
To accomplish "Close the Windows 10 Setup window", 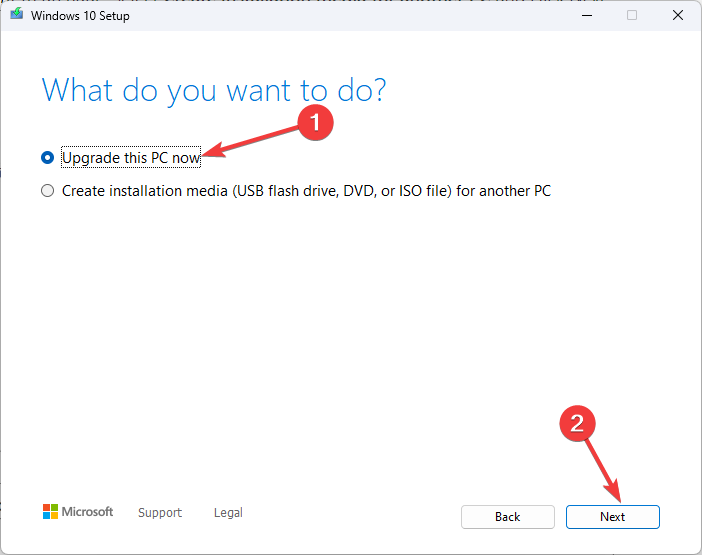I will click(678, 15).
